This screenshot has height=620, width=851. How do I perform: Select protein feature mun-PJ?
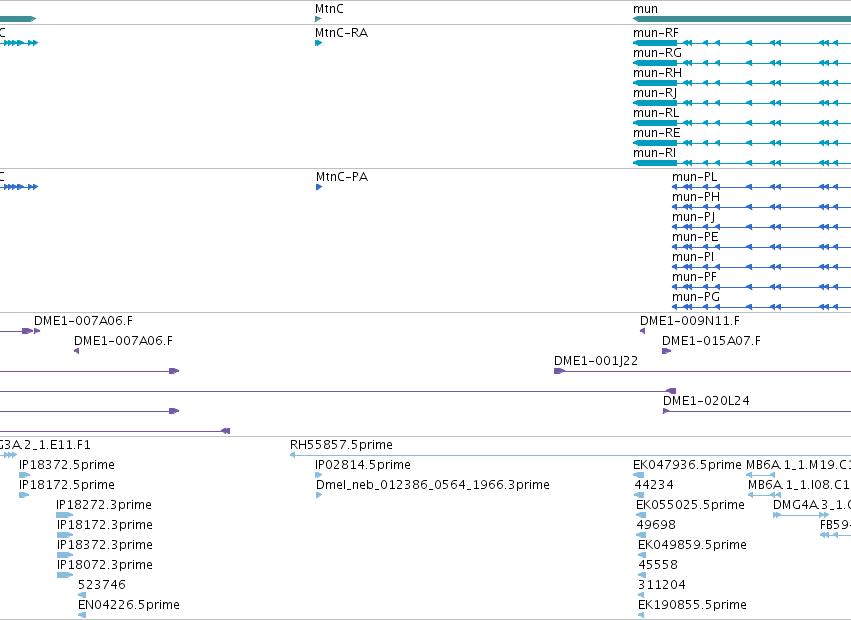[694, 217]
